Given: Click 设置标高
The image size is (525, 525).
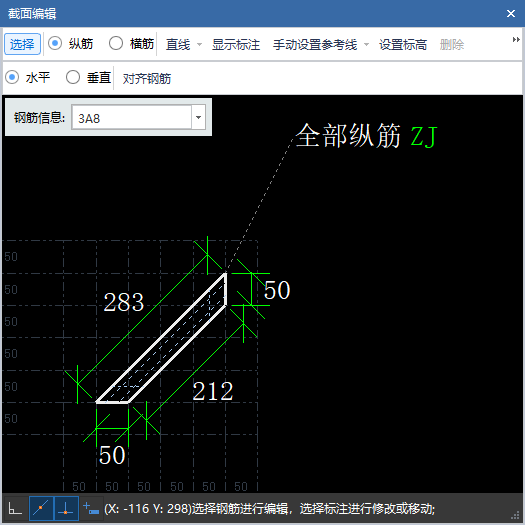Looking at the screenshot, I should (x=403, y=45).
